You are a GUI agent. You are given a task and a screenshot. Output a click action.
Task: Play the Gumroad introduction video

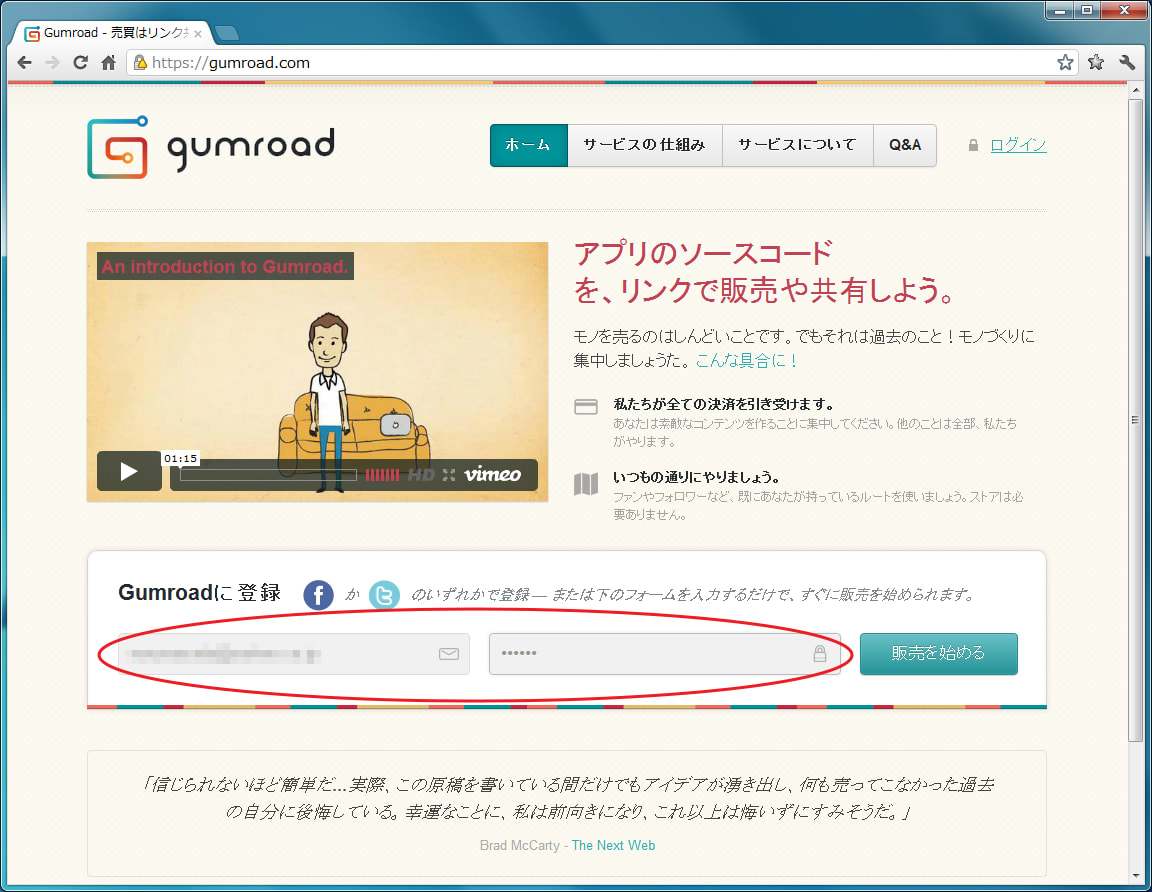tap(129, 472)
